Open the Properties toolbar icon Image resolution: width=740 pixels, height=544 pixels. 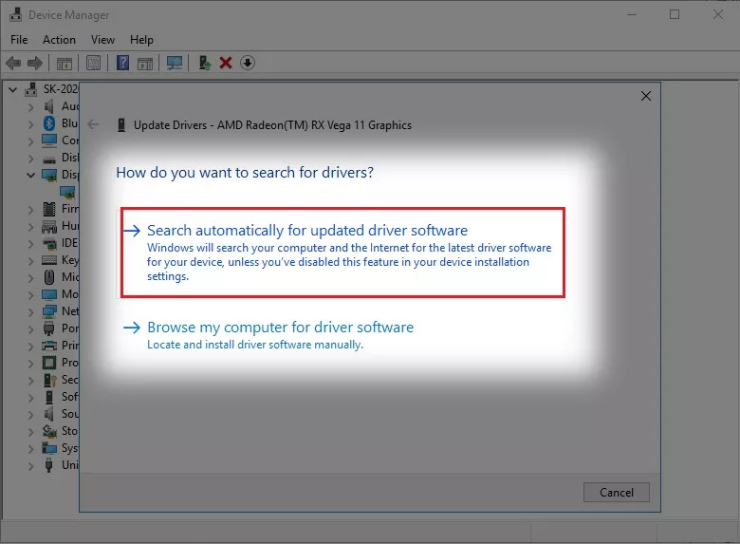93,63
